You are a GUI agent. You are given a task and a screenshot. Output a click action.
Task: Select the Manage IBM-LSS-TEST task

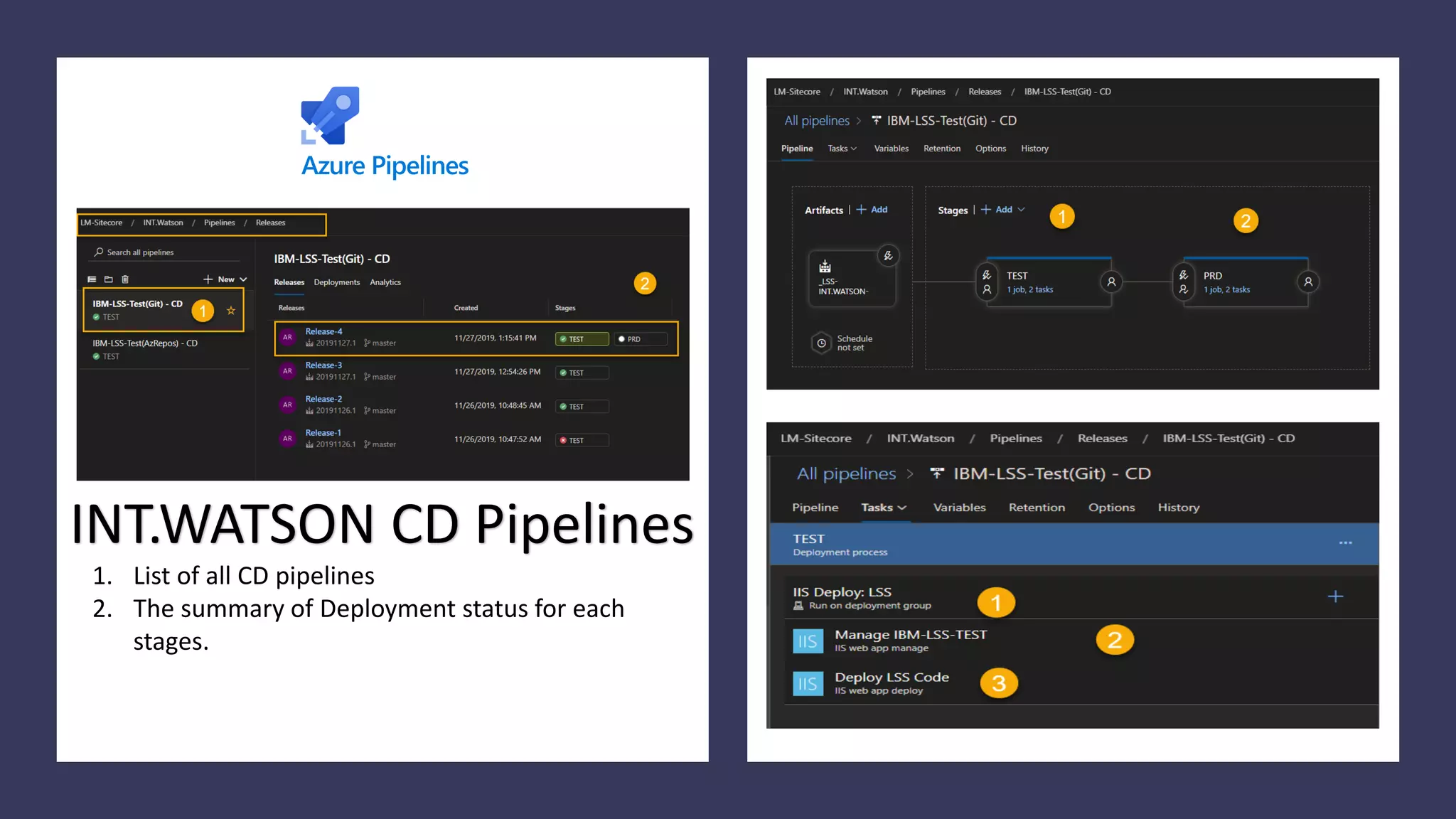click(1081, 641)
